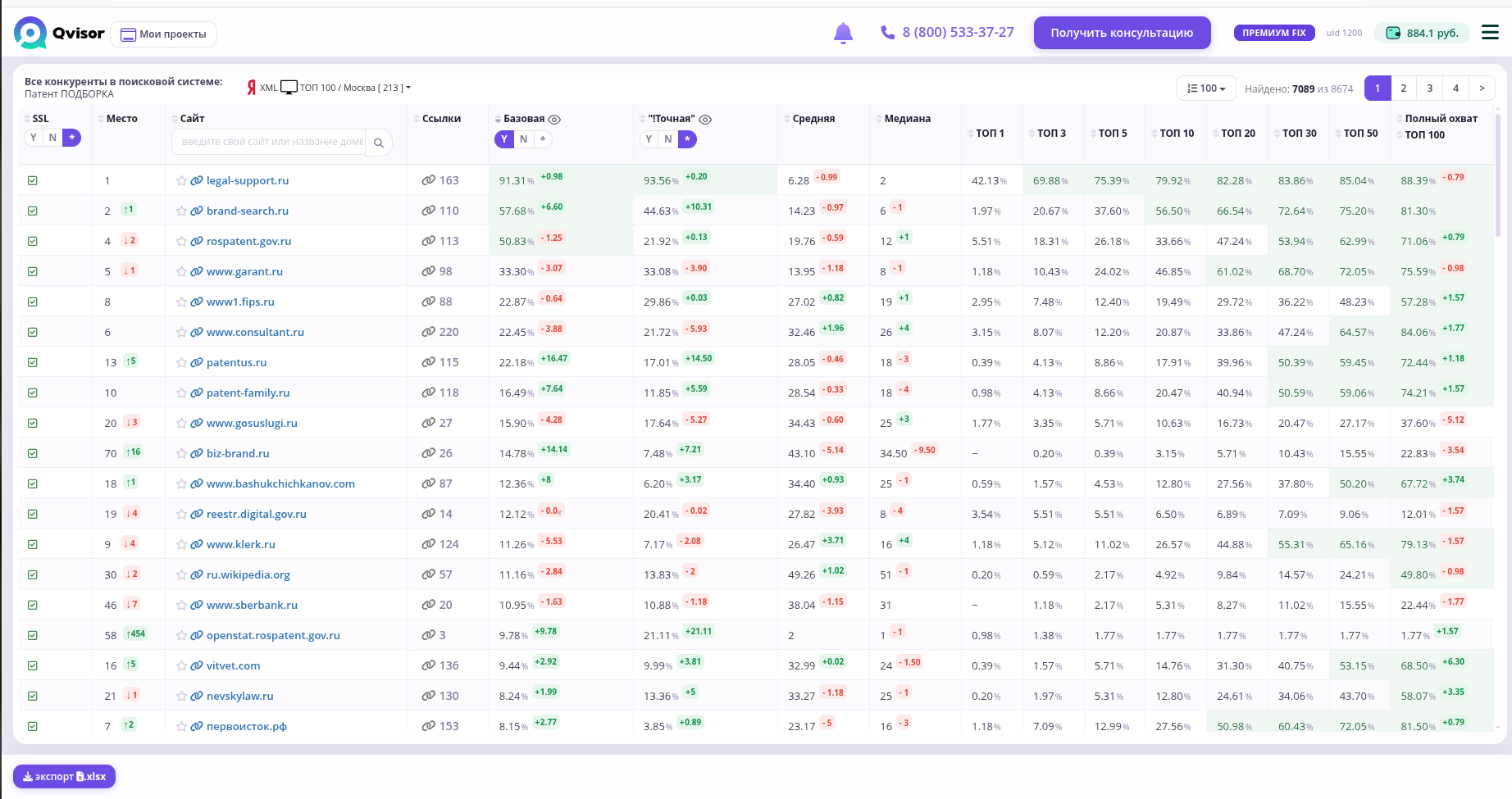Sort by the ТОП 50 column
The height and width of the screenshot is (799, 1512).
pyautogui.click(x=1357, y=134)
